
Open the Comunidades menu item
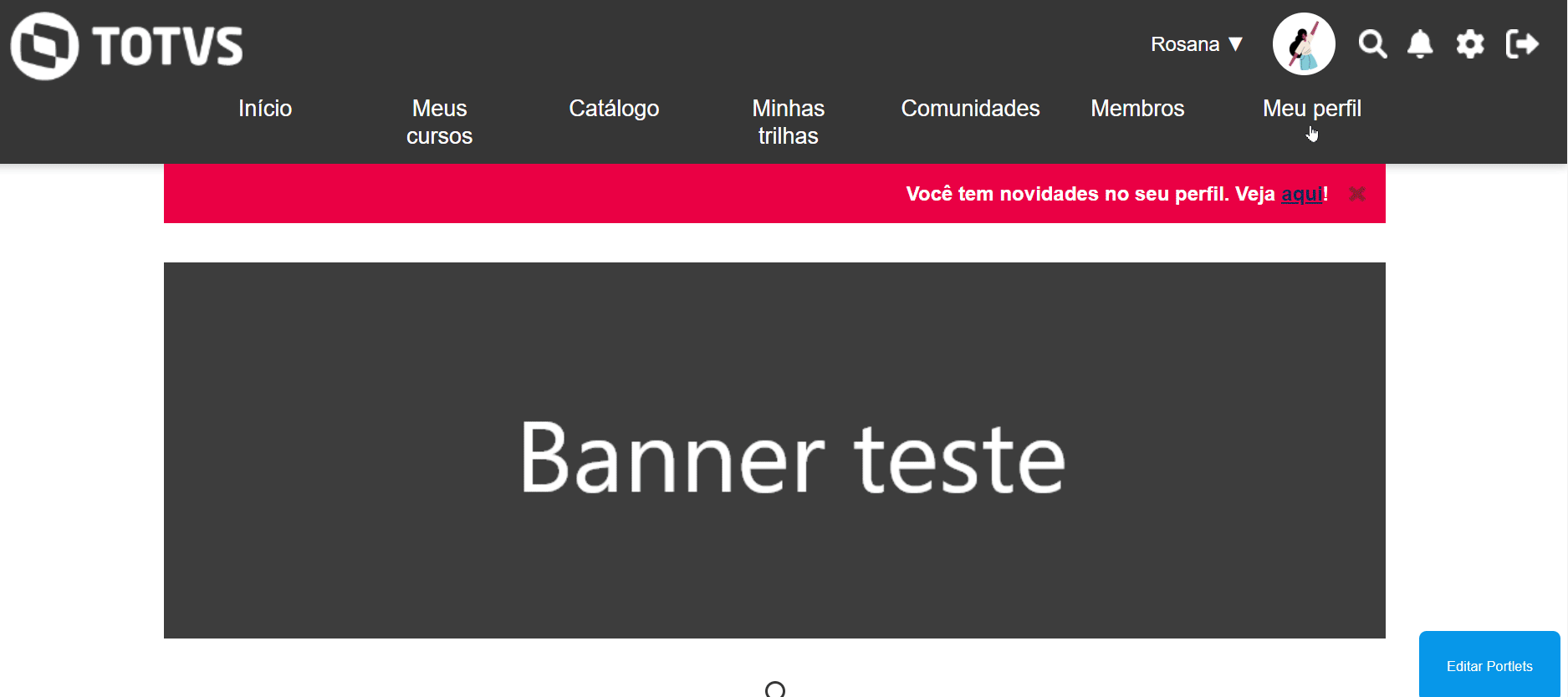(x=970, y=109)
